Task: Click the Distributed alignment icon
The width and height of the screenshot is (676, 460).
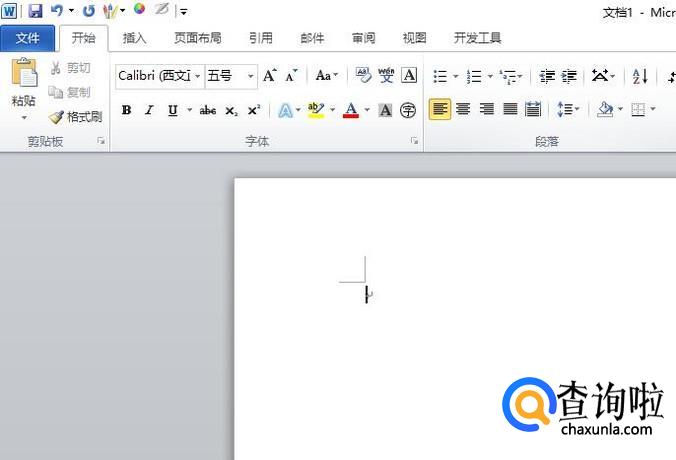Action: tap(533, 109)
